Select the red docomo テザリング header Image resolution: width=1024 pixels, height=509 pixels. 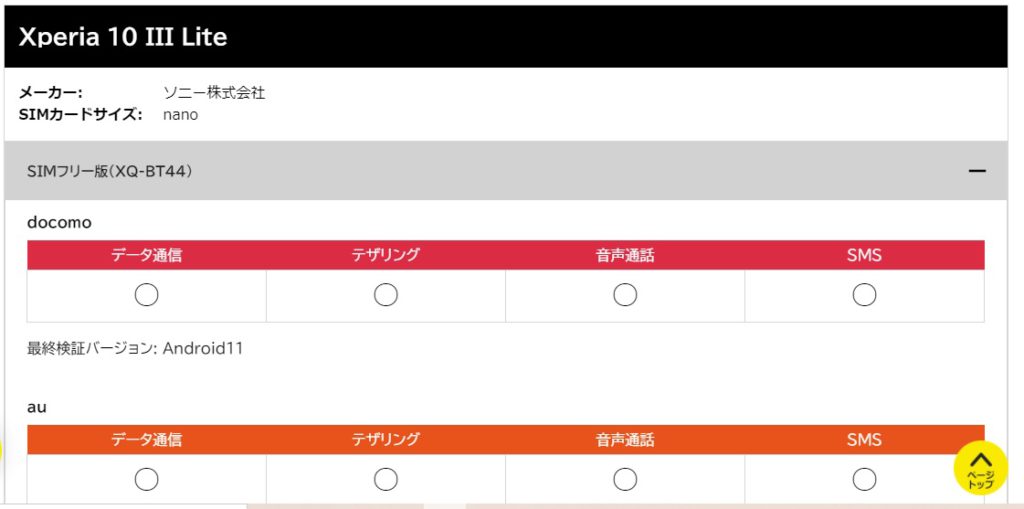click(386, 255)
